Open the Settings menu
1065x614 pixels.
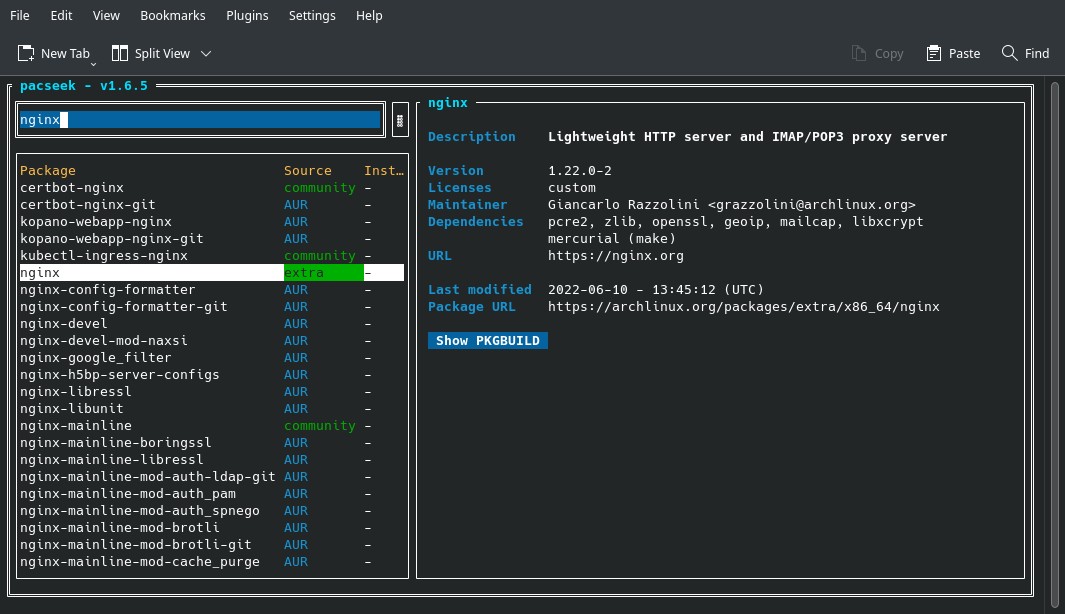click(312, 16)
